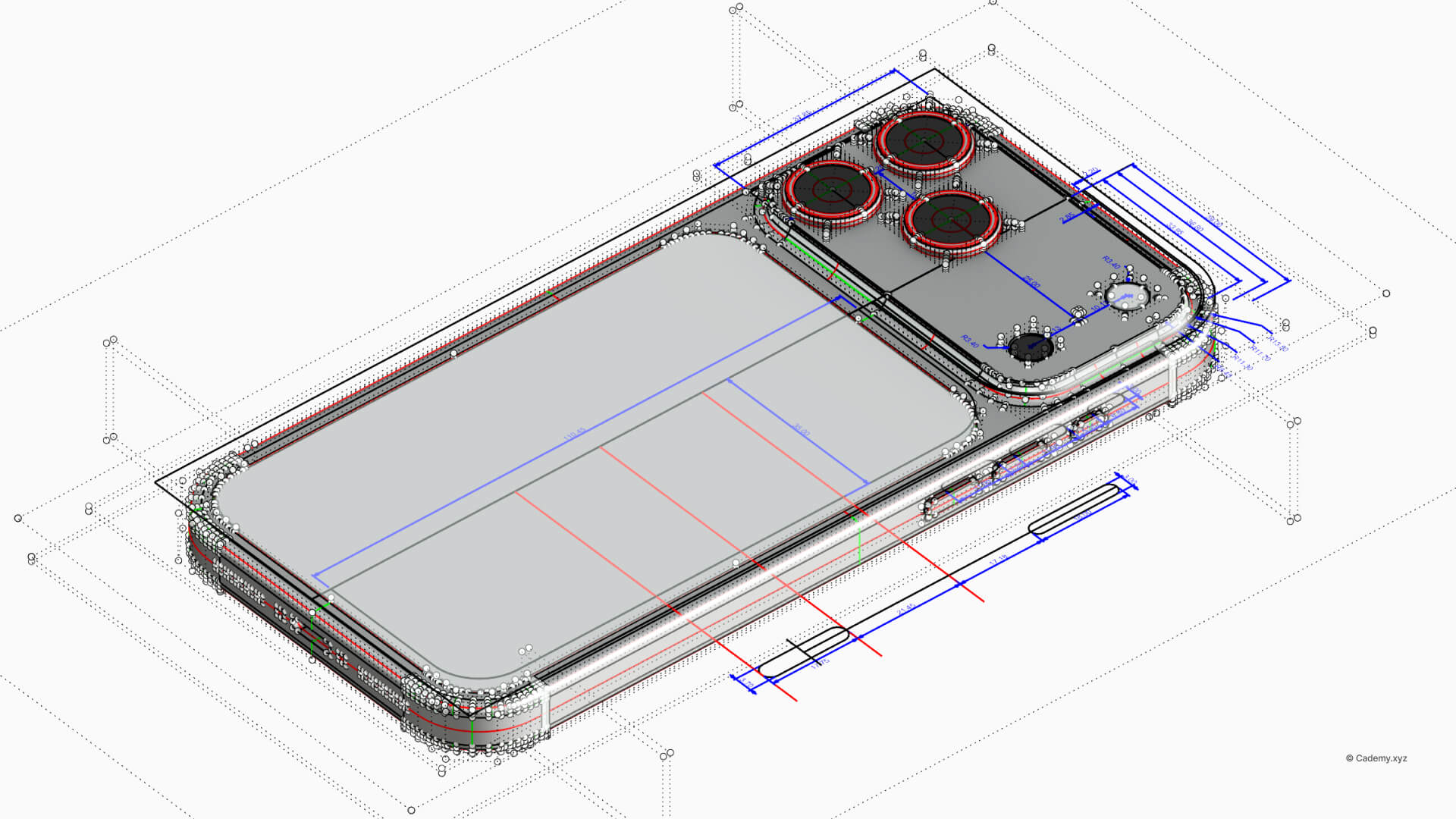The image size is (1456, 819).
Task: Select the 32.95 dimension label
Action: [1176, 230]
